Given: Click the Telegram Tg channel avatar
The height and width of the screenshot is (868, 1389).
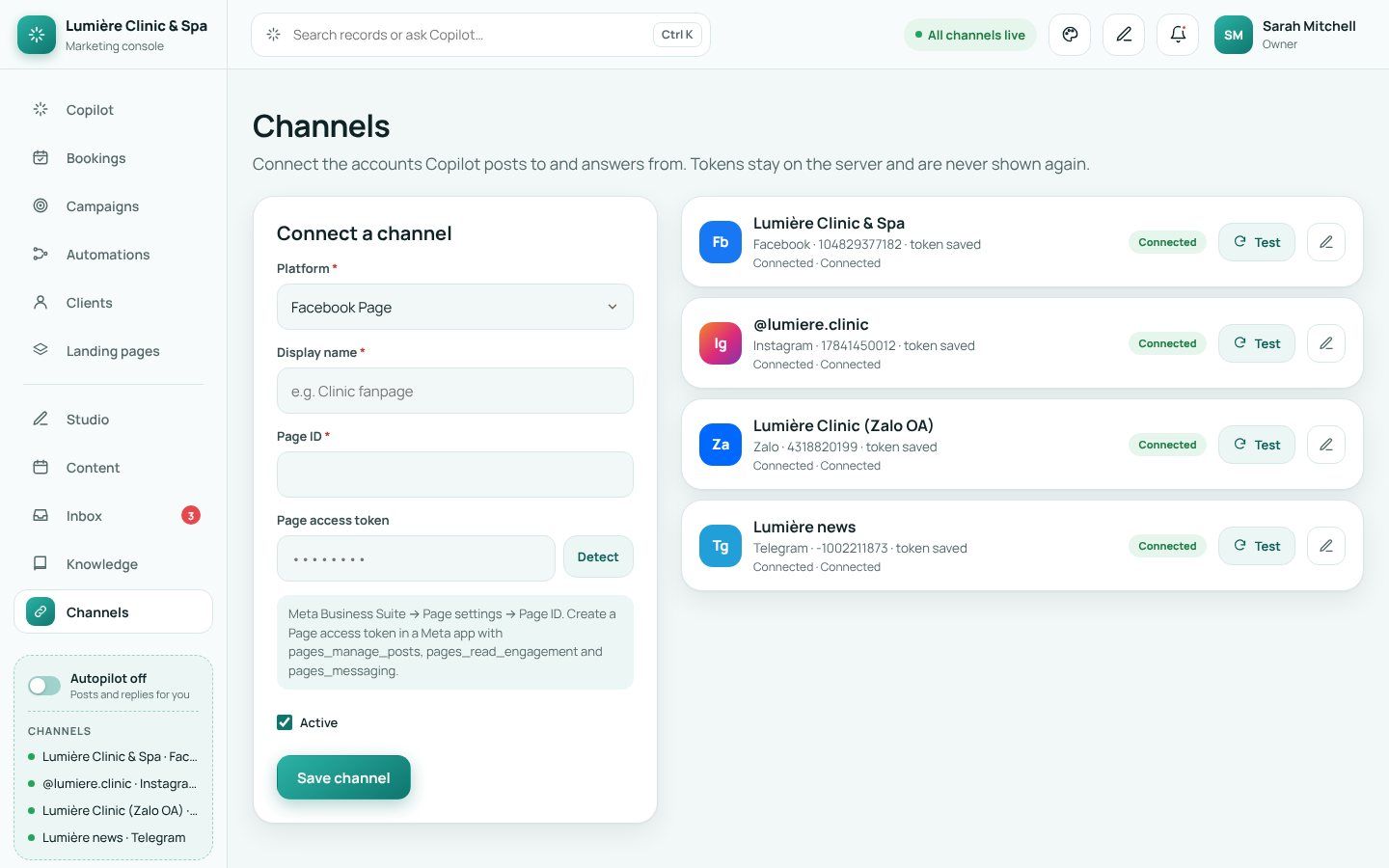Looking at the screenshot, I should 721,546.
